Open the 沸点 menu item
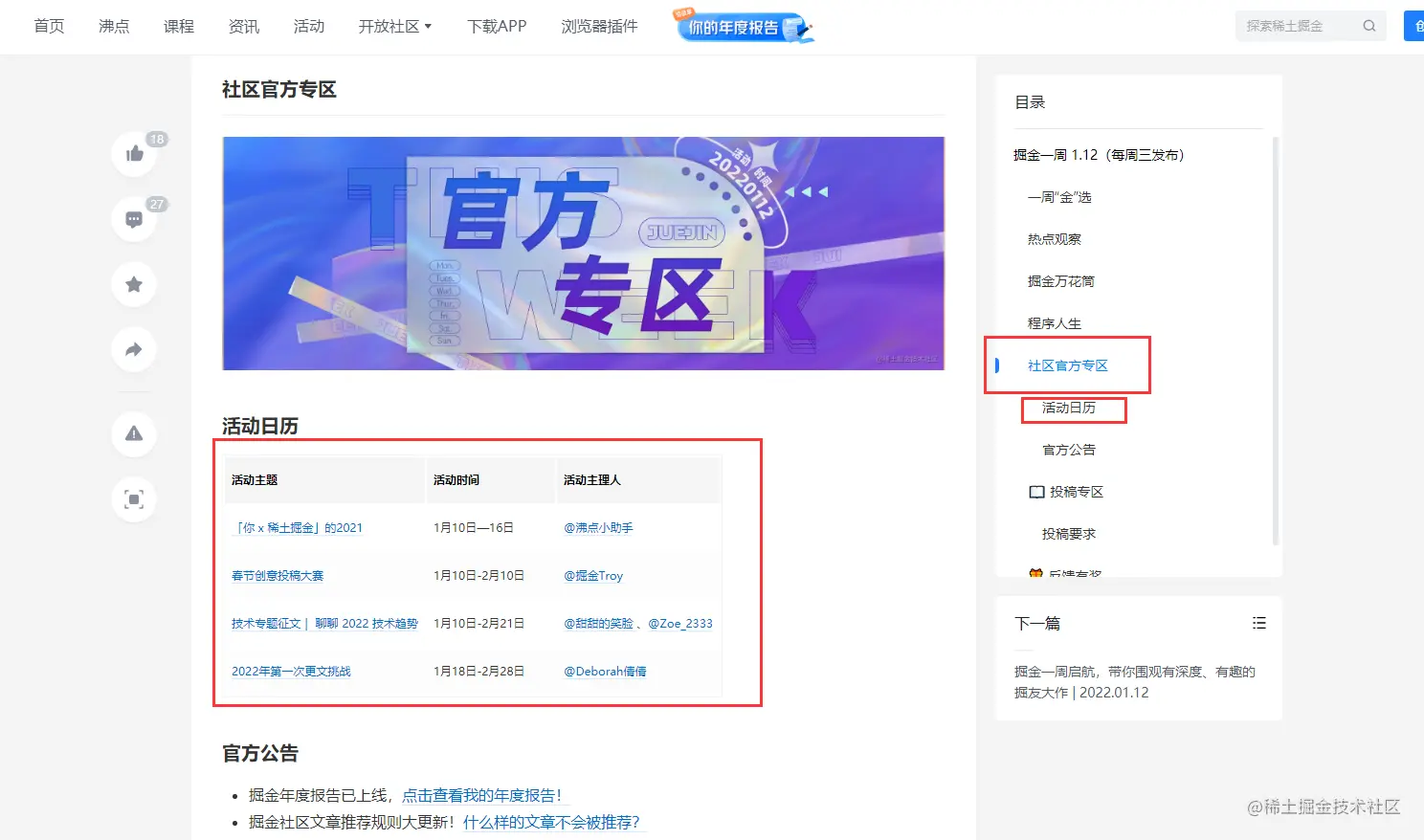 click(114, 26)
